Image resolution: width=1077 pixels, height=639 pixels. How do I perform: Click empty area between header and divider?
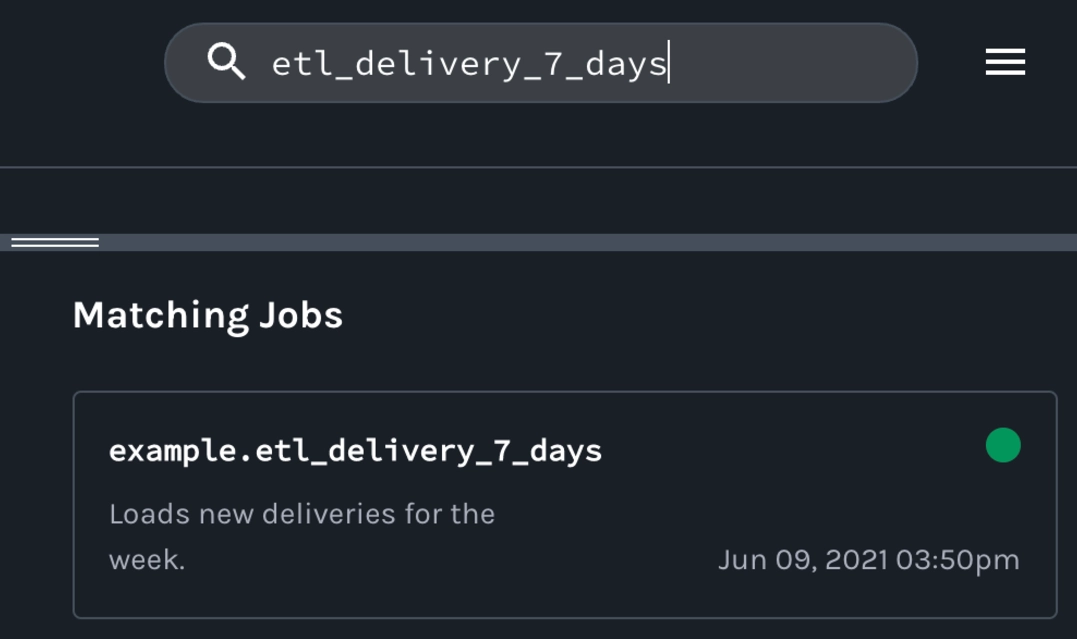tap(538, 201)
